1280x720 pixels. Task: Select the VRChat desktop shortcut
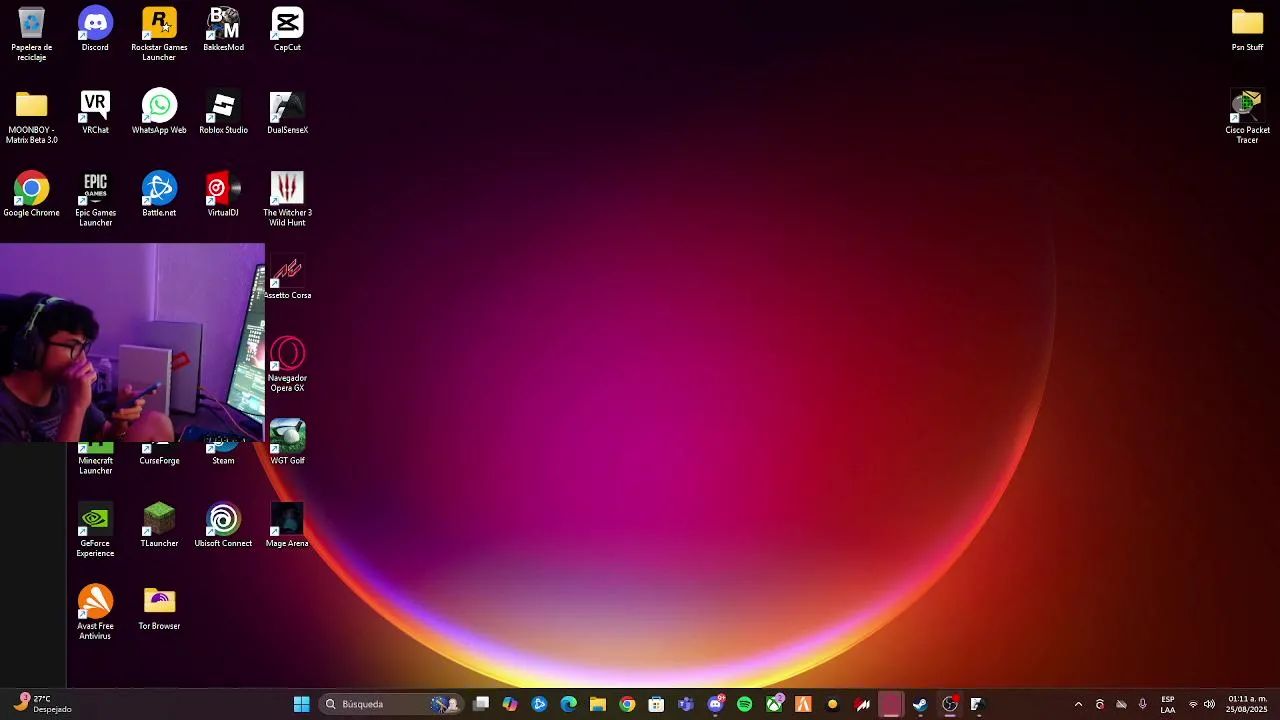pos(95,113)
